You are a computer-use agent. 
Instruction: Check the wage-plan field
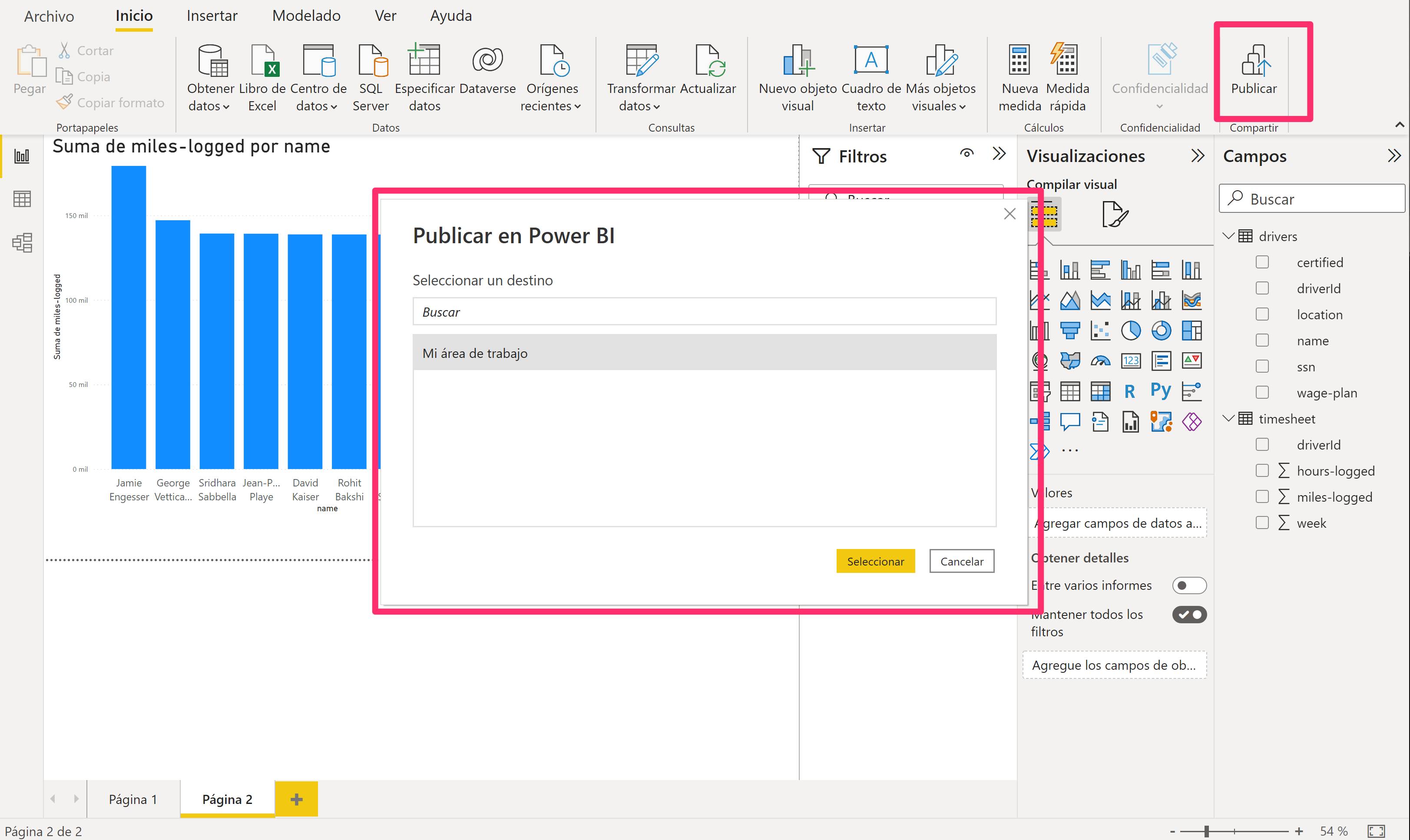point(1262,392)
